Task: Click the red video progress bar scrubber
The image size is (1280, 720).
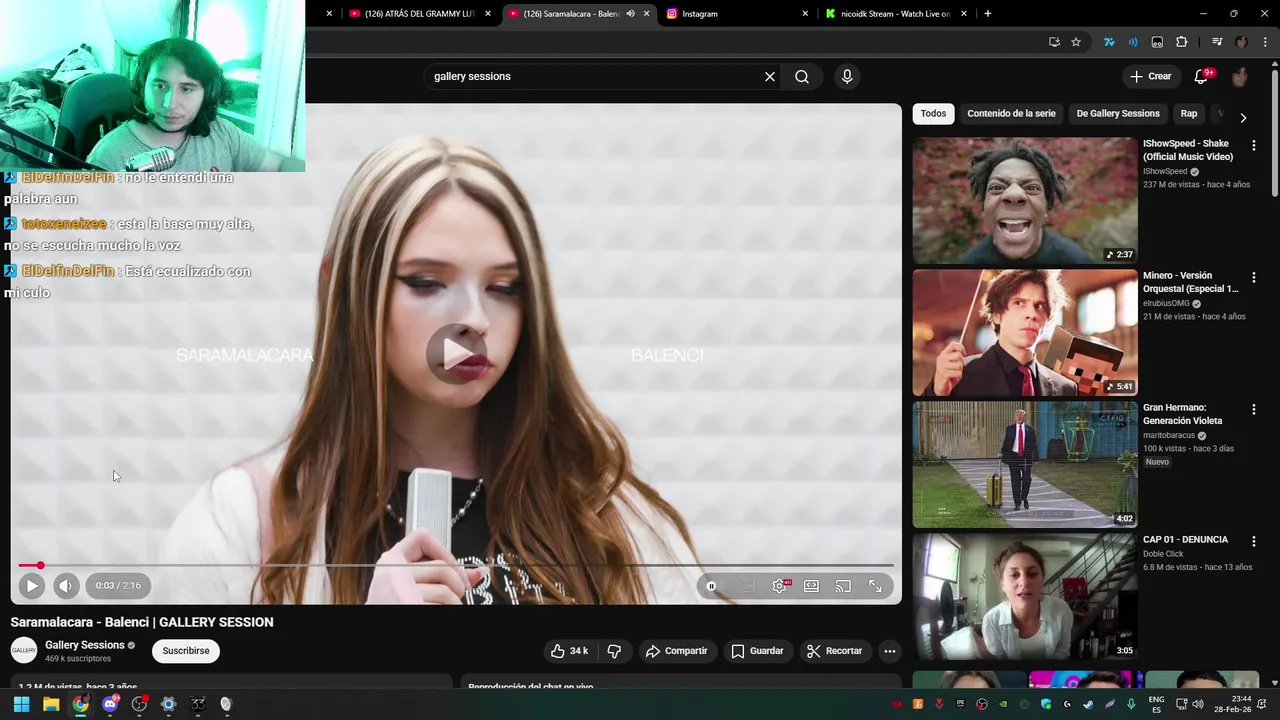Action: pos(40,566)
